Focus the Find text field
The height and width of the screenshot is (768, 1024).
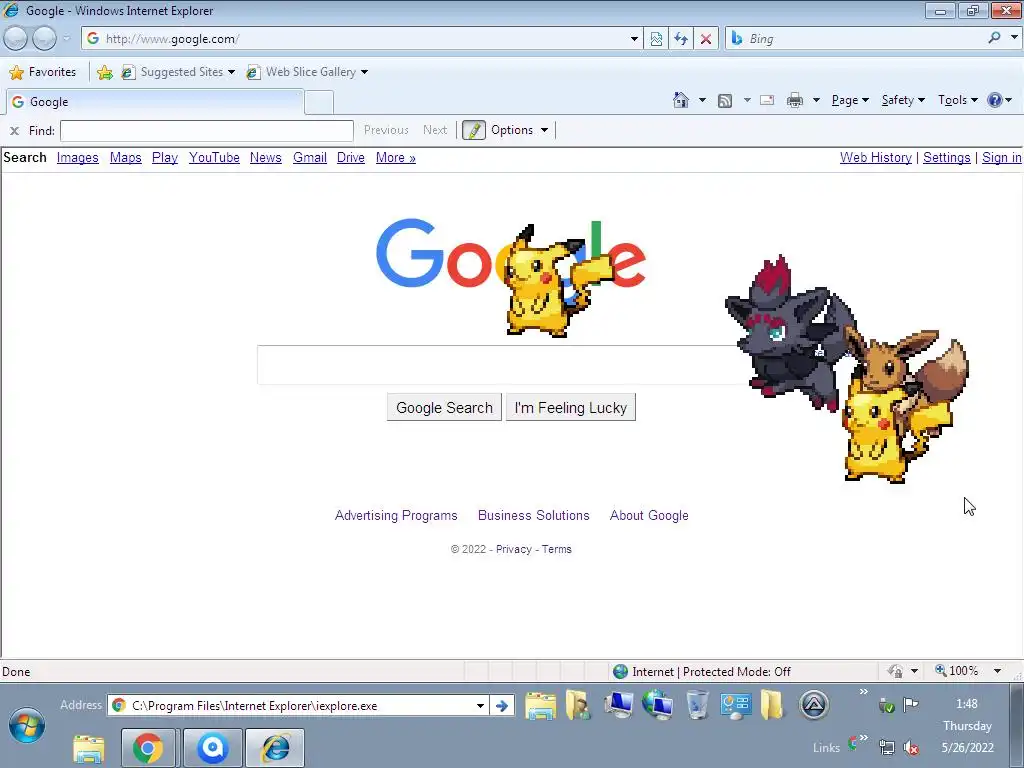click(x=206, y=131)
